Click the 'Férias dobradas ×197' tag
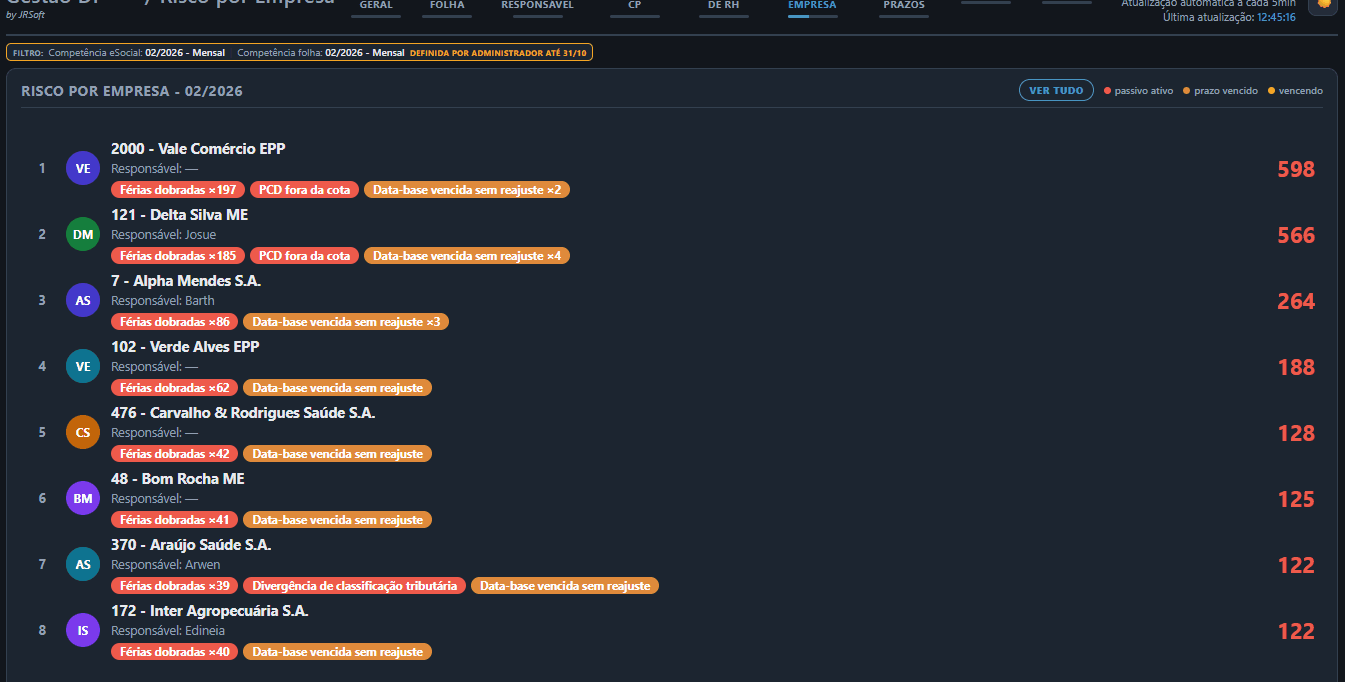The height and width of the screenshot is (682, 1345). tap(178, 189)
